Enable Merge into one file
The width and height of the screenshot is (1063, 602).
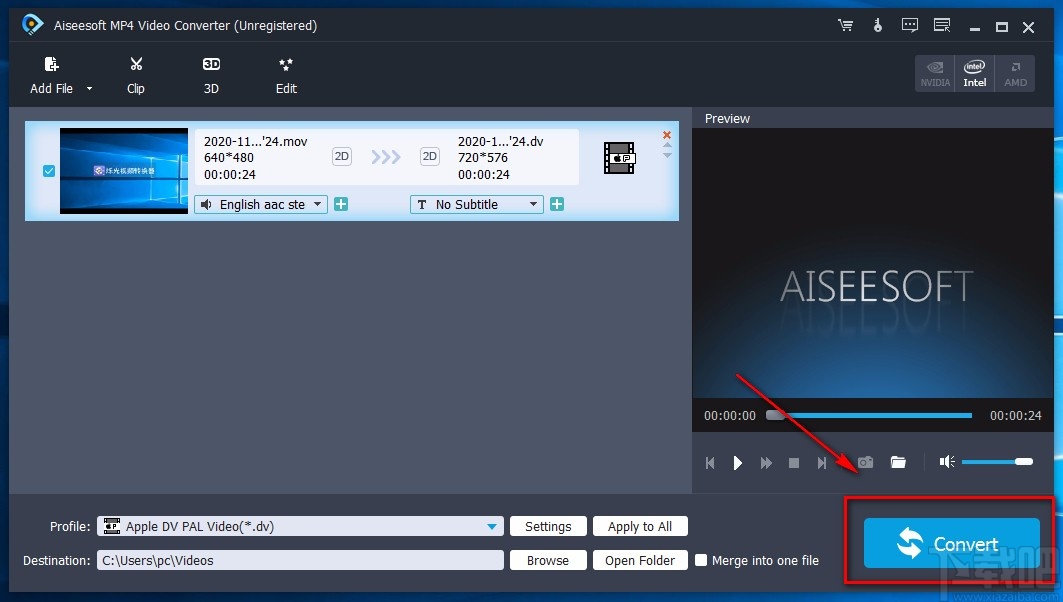click(701, 560)
